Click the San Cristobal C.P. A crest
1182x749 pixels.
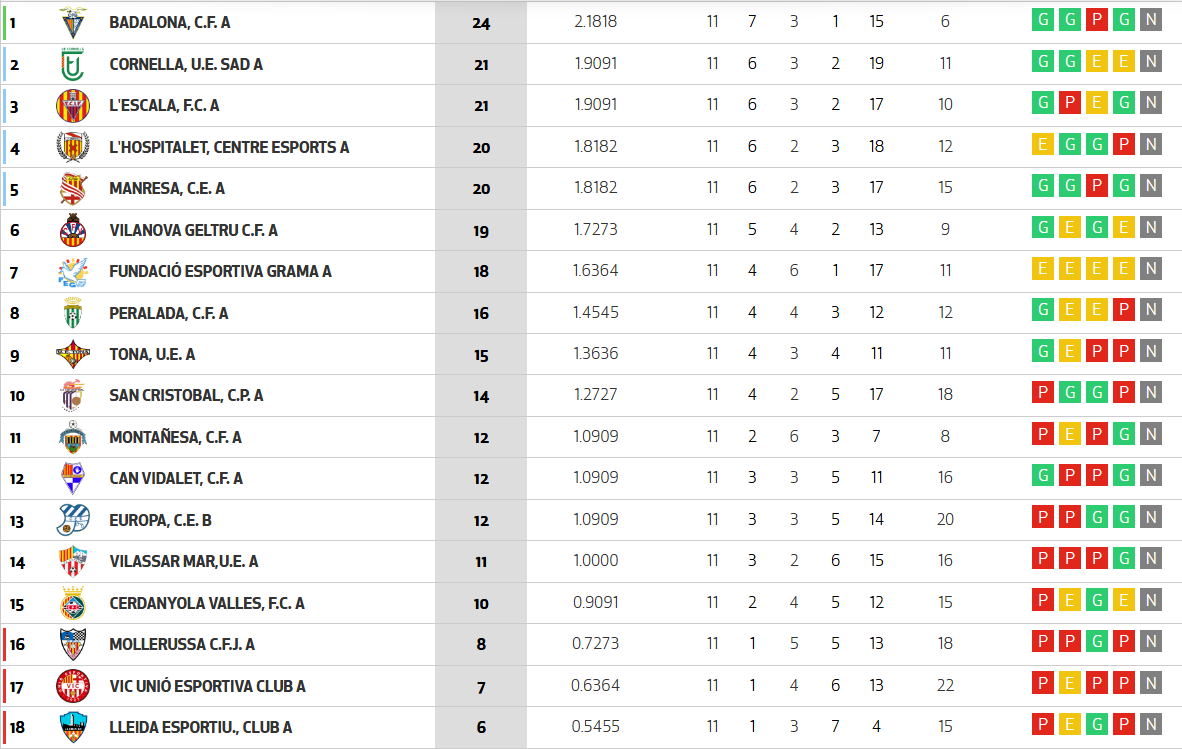(73, 395)
